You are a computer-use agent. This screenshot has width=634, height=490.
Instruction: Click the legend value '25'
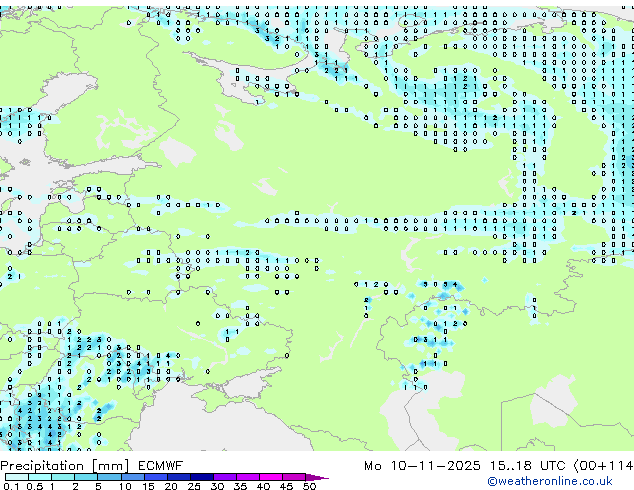click(x=194, y=486)
